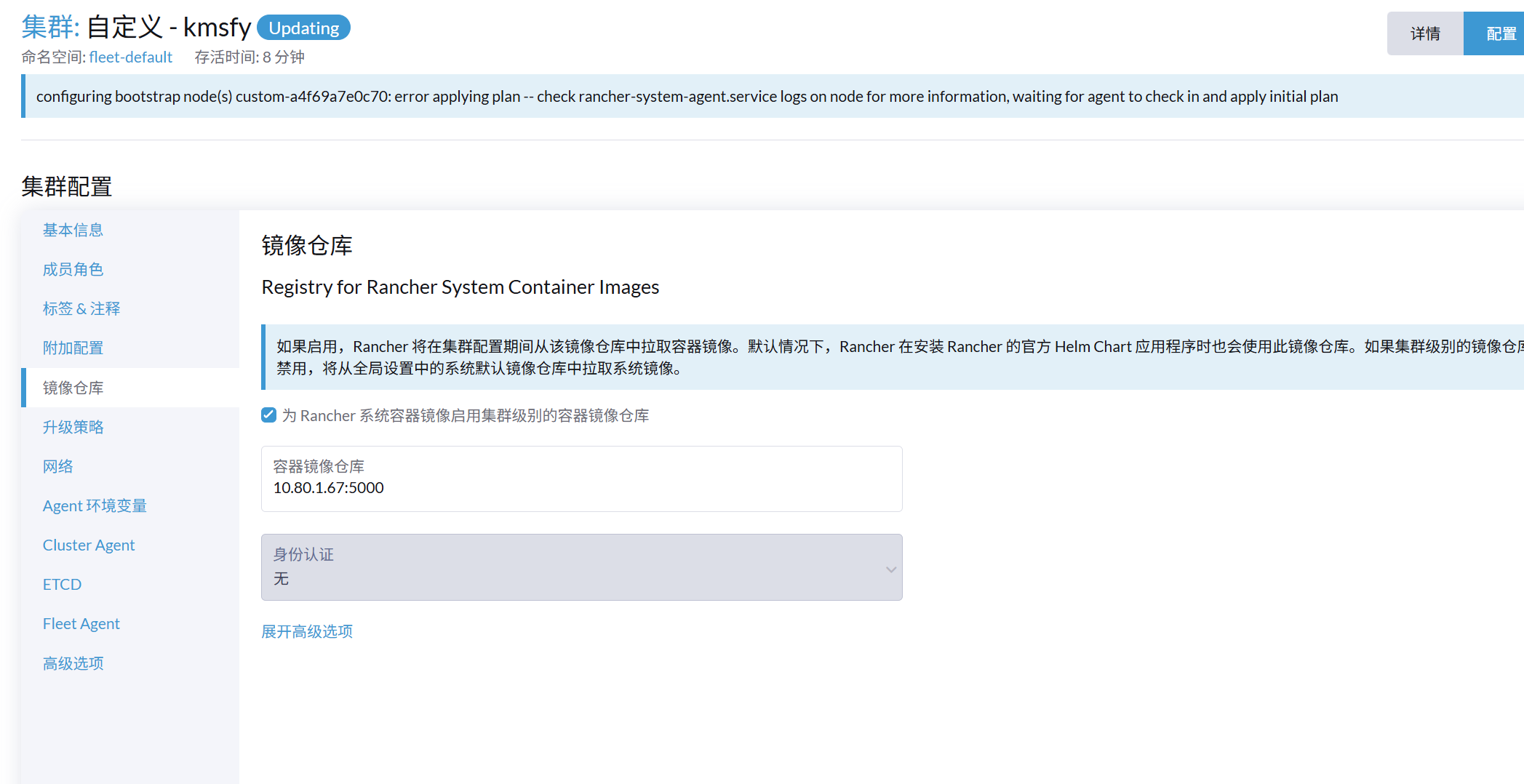Expand 展开高级选项 link
1524x784 pixels.
[307, 631]
